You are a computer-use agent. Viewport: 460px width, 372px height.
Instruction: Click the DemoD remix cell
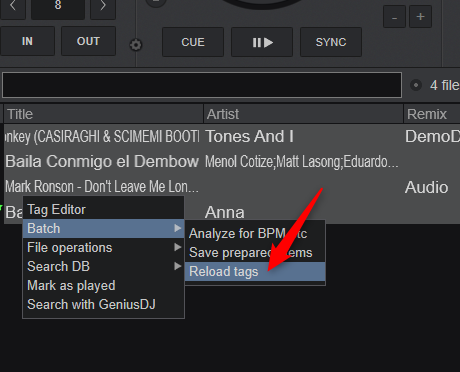click(432, 136)
